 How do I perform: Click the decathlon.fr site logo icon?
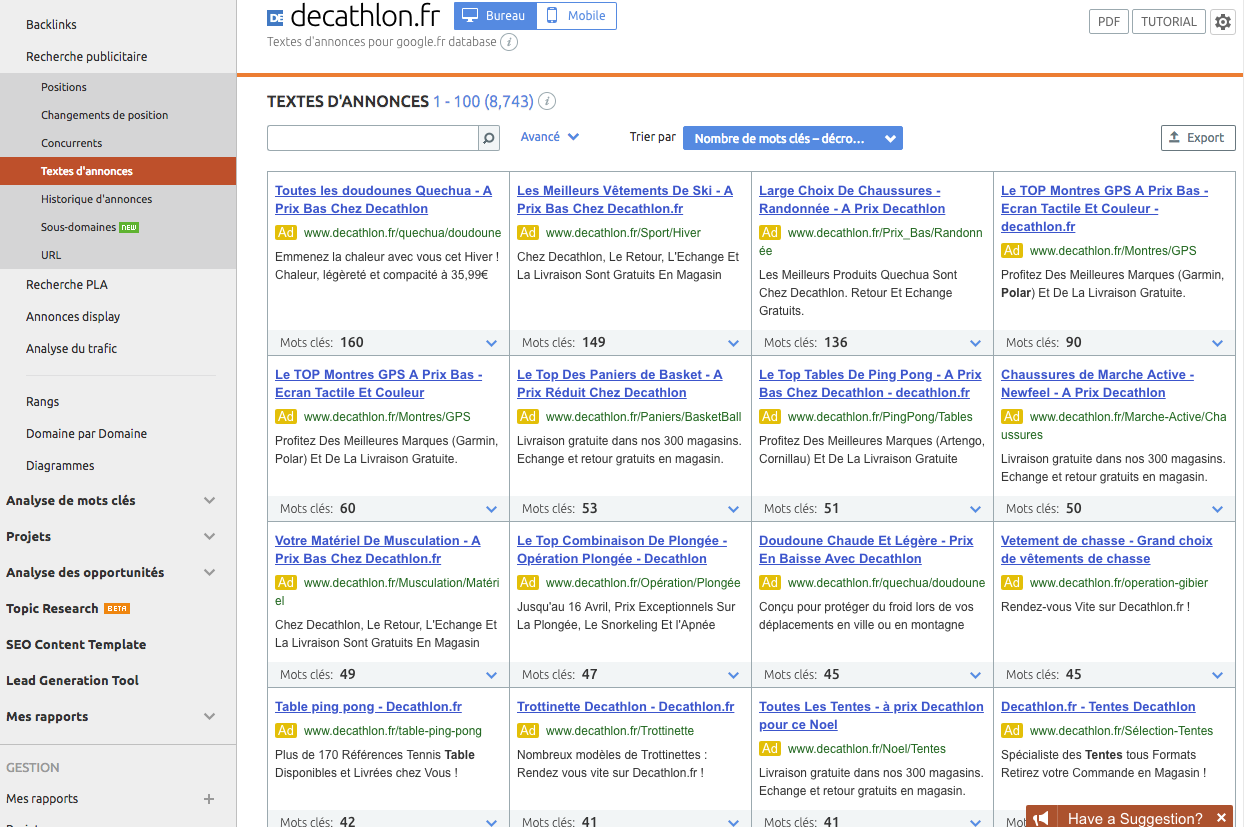(x=276, y=17)
